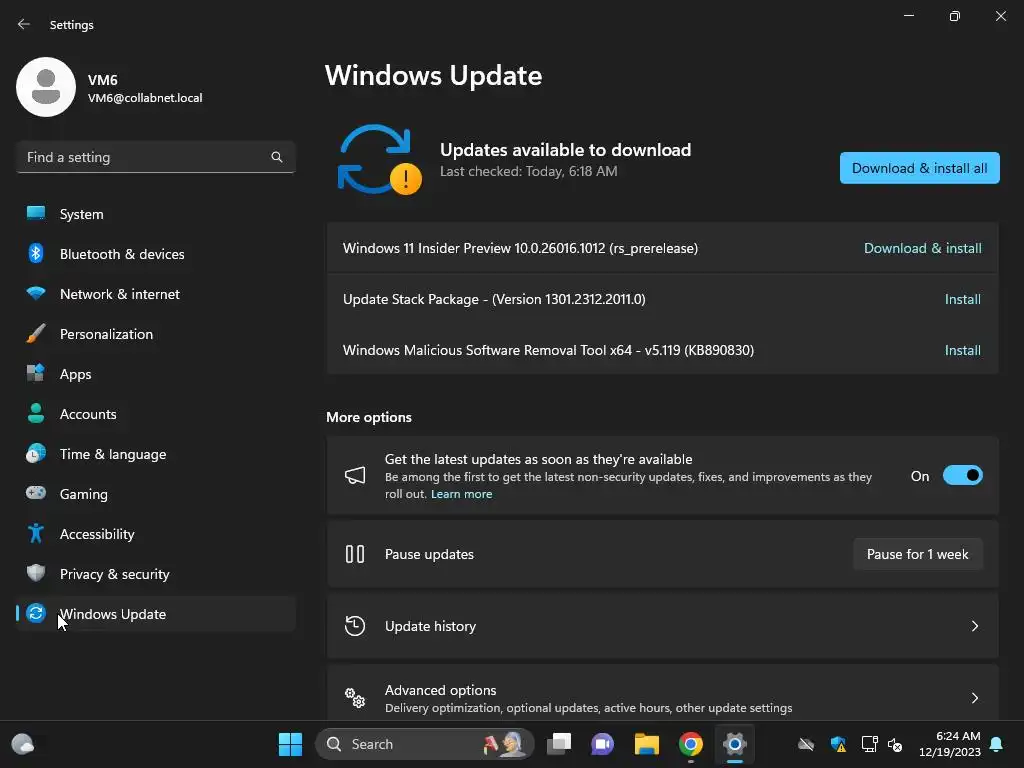Click the Settings gear in the taskbar
The image size is (1024, 768).
(x=735, y=744)
